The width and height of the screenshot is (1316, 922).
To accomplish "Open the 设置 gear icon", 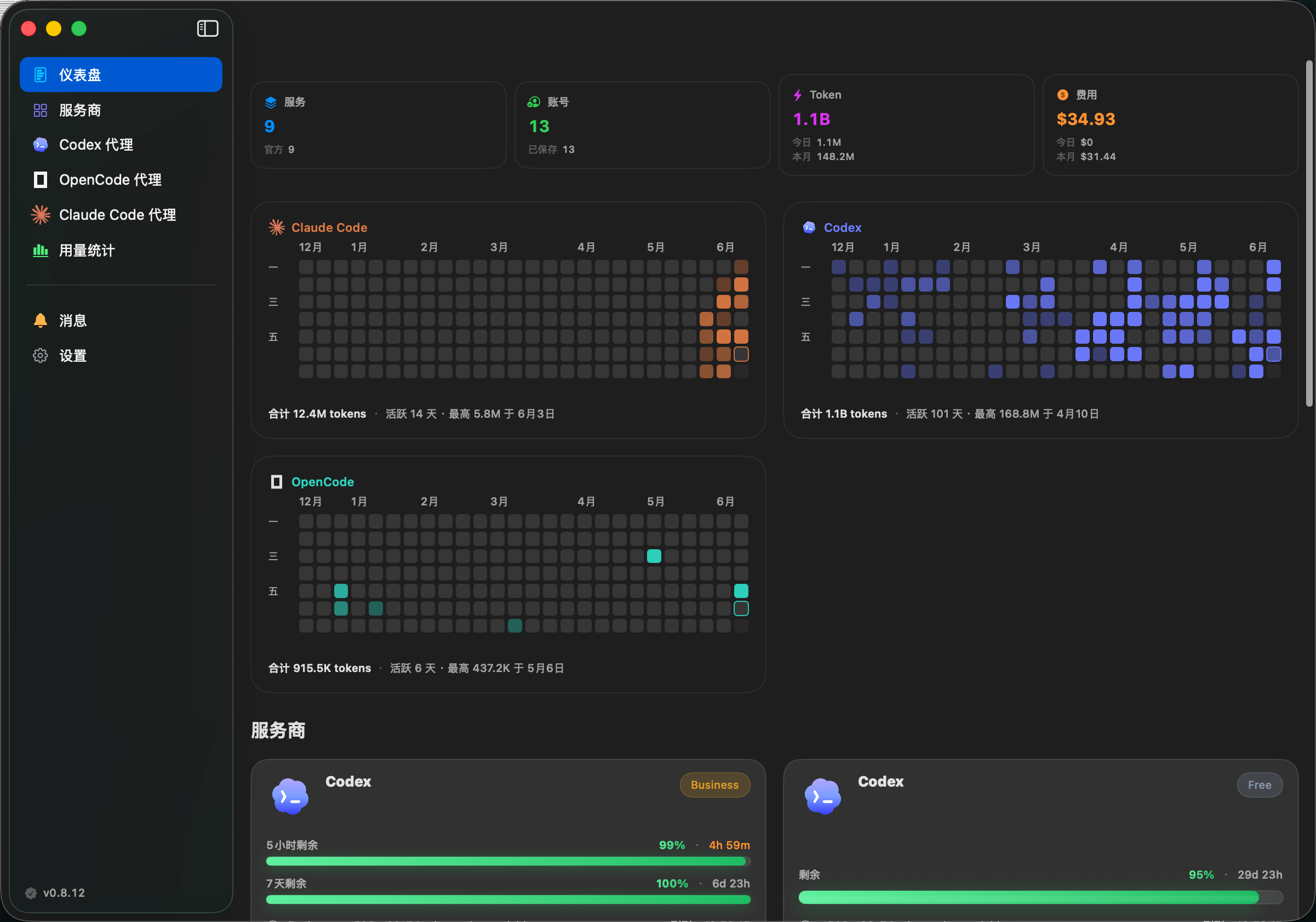I will [x=40, y=356].
